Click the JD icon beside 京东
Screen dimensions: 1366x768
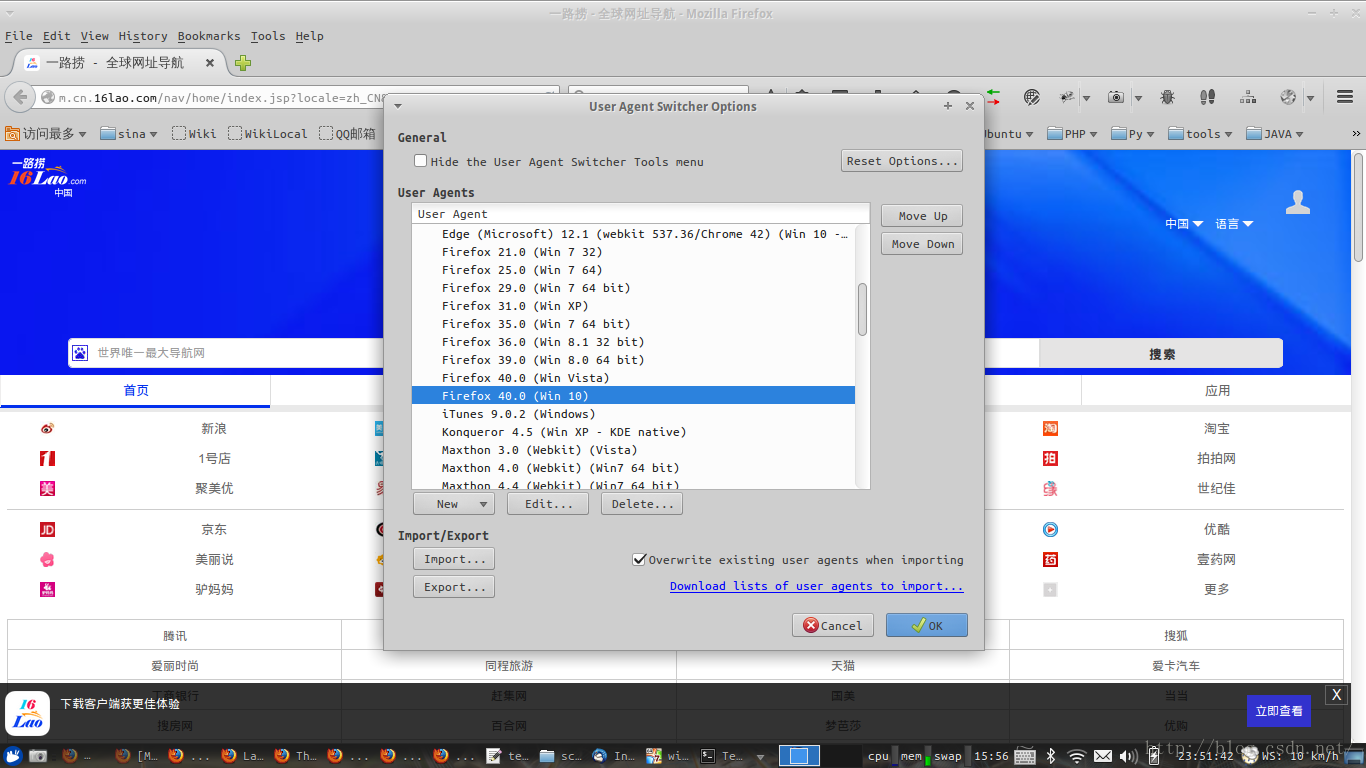tap(47, 530)
